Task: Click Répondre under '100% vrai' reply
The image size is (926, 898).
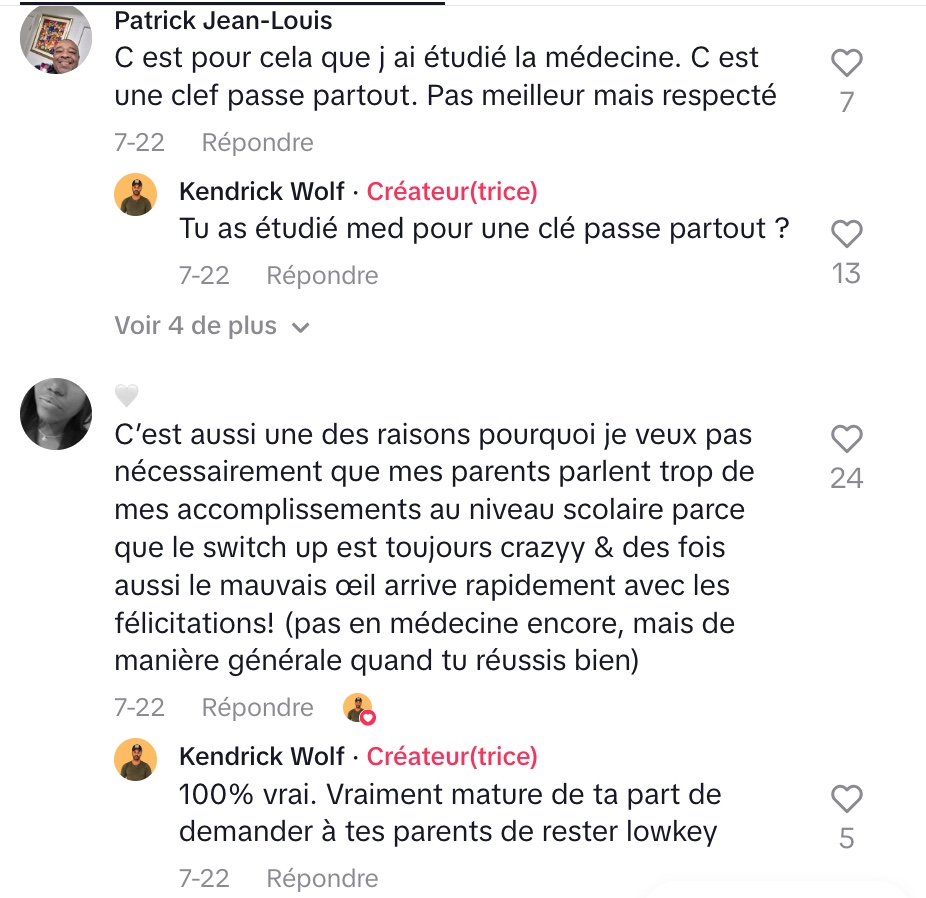Action: click(x=322, y=879)
